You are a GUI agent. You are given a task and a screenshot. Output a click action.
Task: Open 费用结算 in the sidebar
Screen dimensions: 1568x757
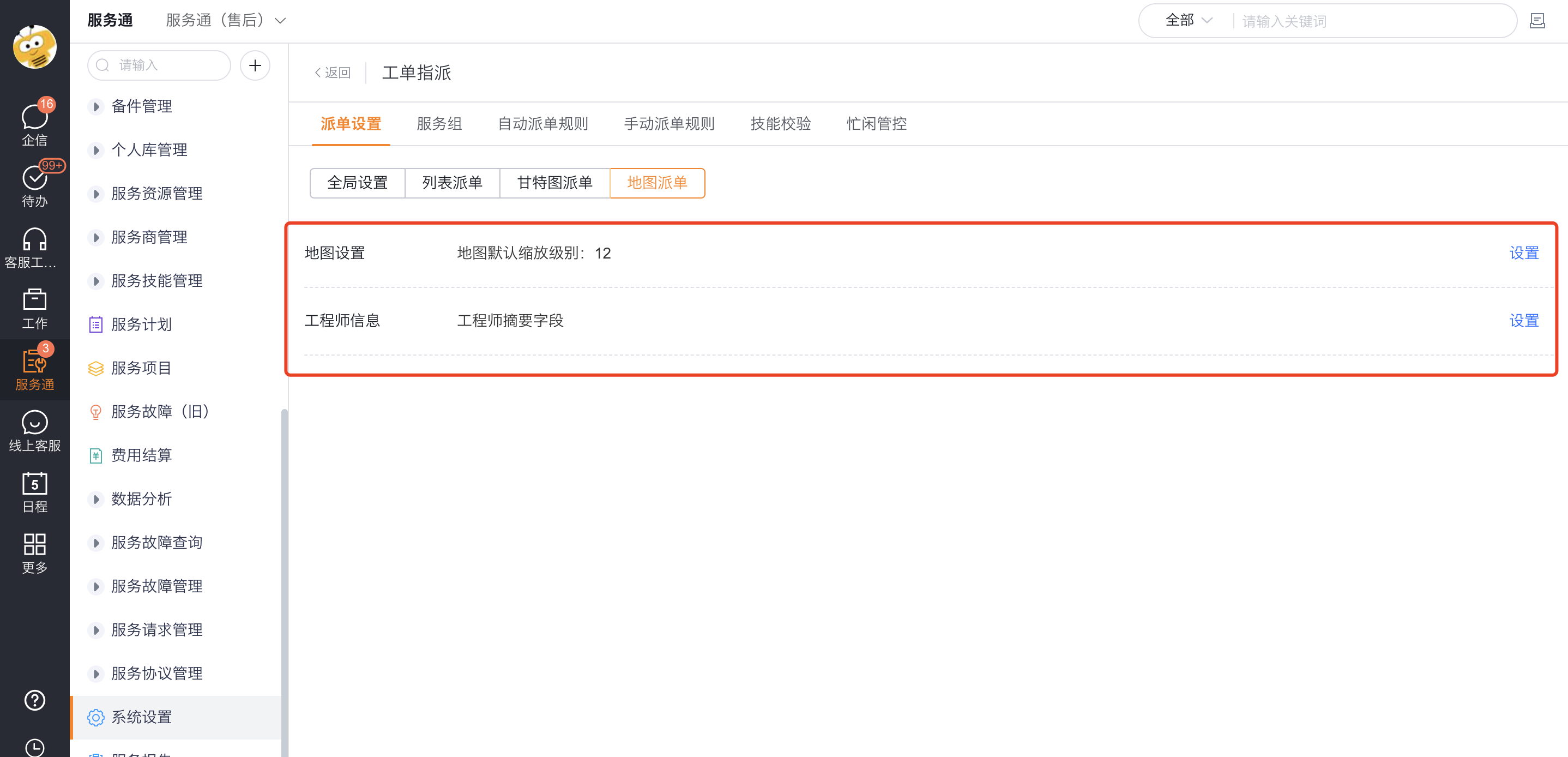click(x=141, y=455)
